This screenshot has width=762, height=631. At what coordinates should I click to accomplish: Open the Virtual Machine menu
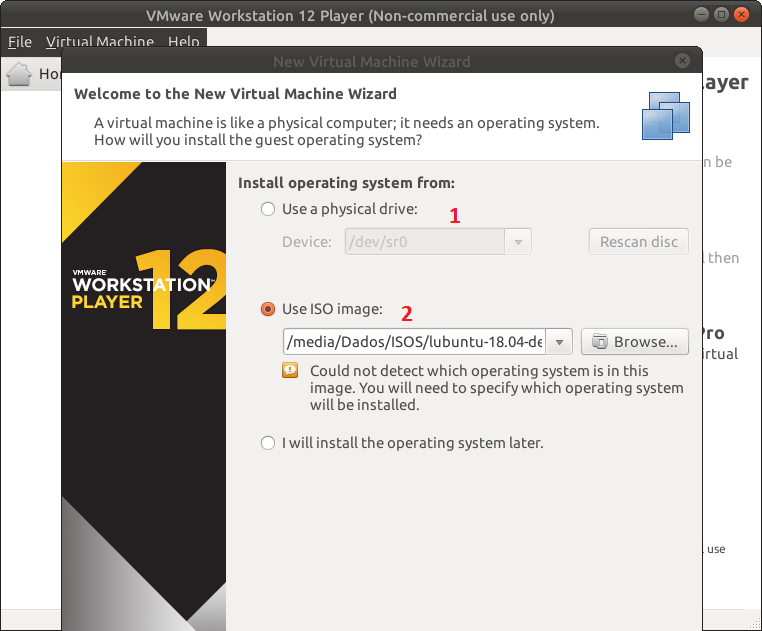tap(100, 42)
